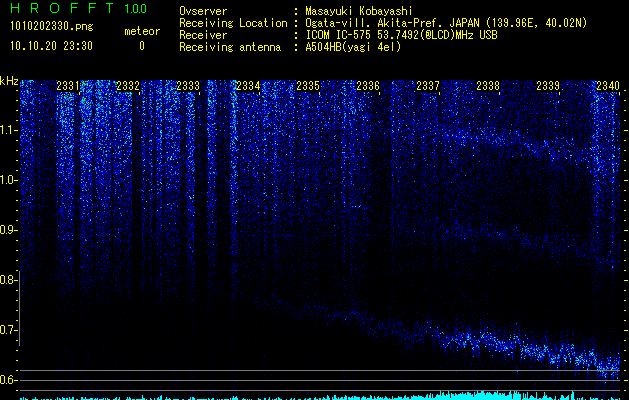Click time marker 2337
The width and height of the screenshot is (629, 400).
tap(428, 86)
